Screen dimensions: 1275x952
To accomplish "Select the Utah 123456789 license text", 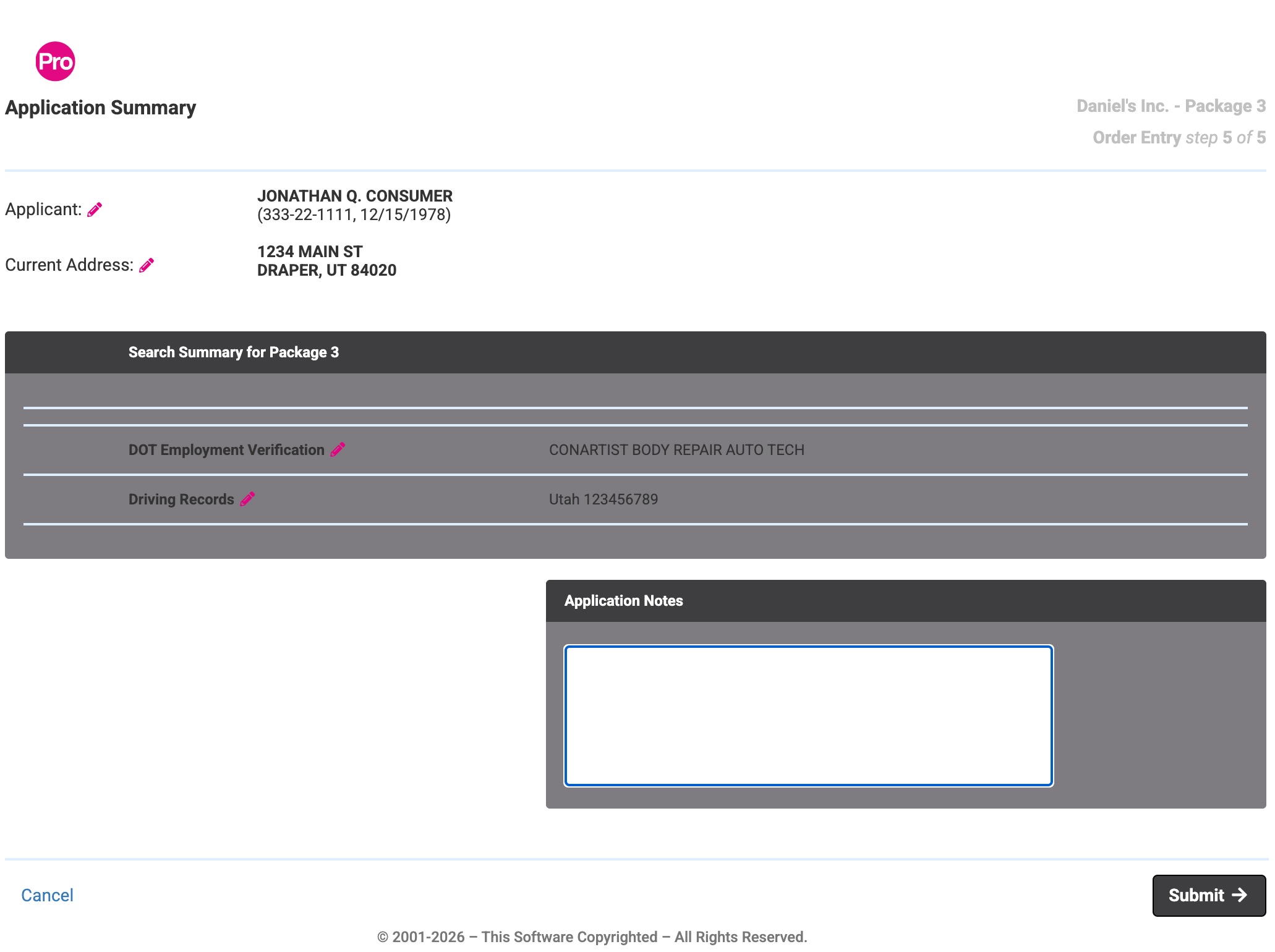I will tap(603, 499).
